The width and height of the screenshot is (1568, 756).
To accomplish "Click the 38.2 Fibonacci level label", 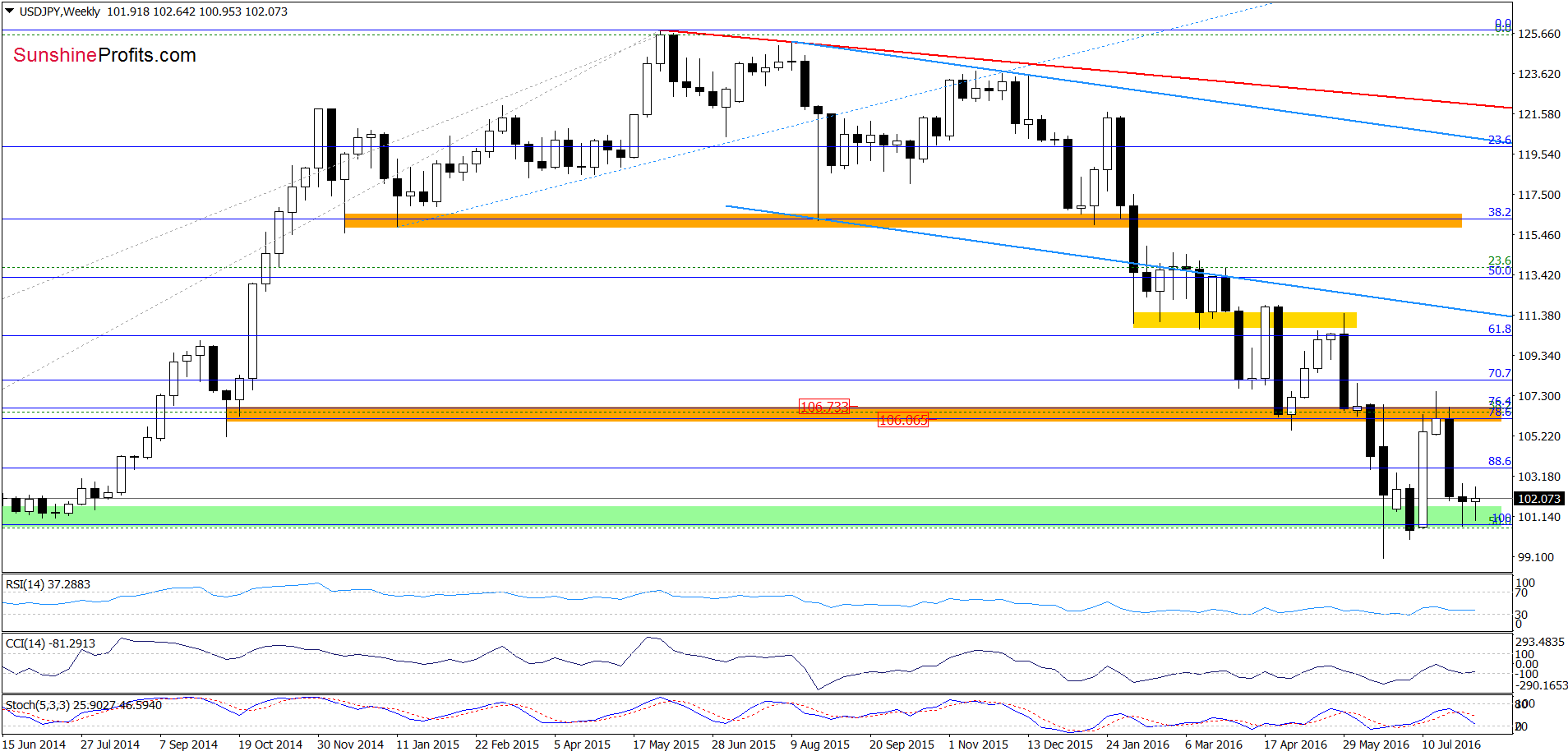I will (x=1499, y=212).
